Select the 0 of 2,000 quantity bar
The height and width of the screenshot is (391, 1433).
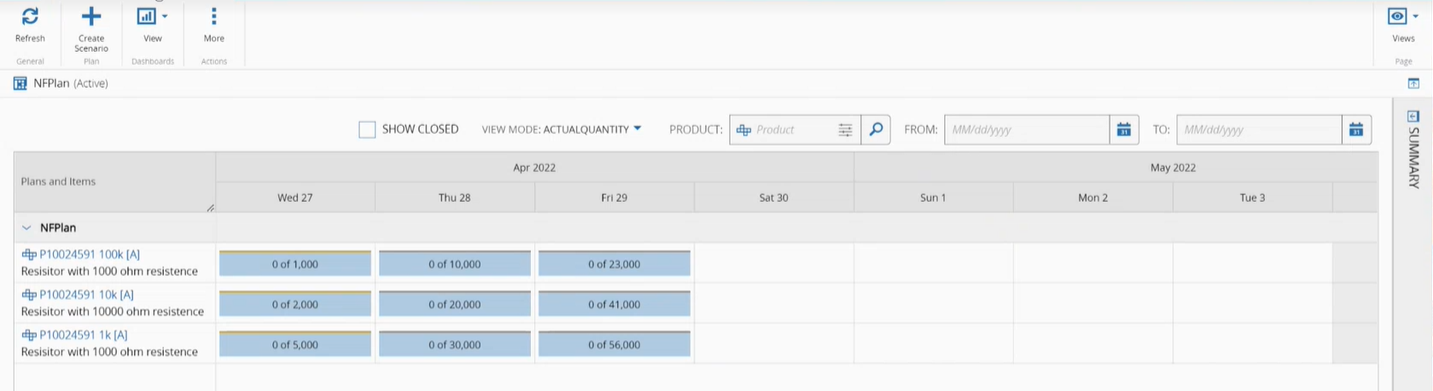click(295, 304)
